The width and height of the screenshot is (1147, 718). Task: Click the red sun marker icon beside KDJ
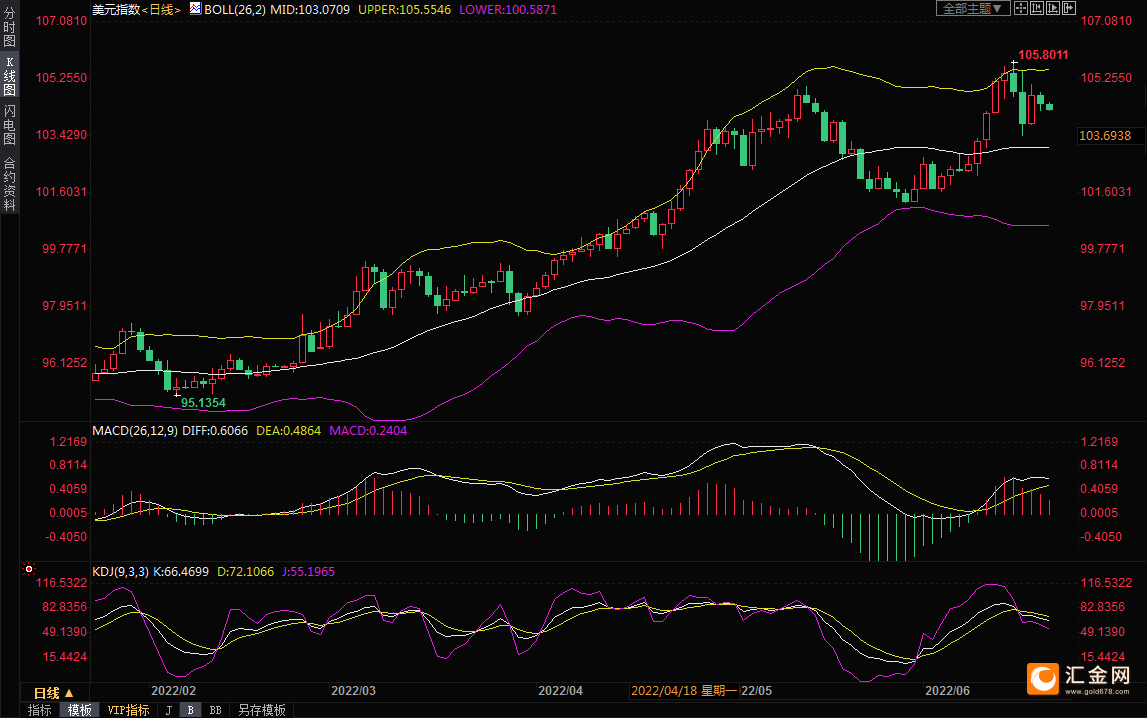[29, 569]
